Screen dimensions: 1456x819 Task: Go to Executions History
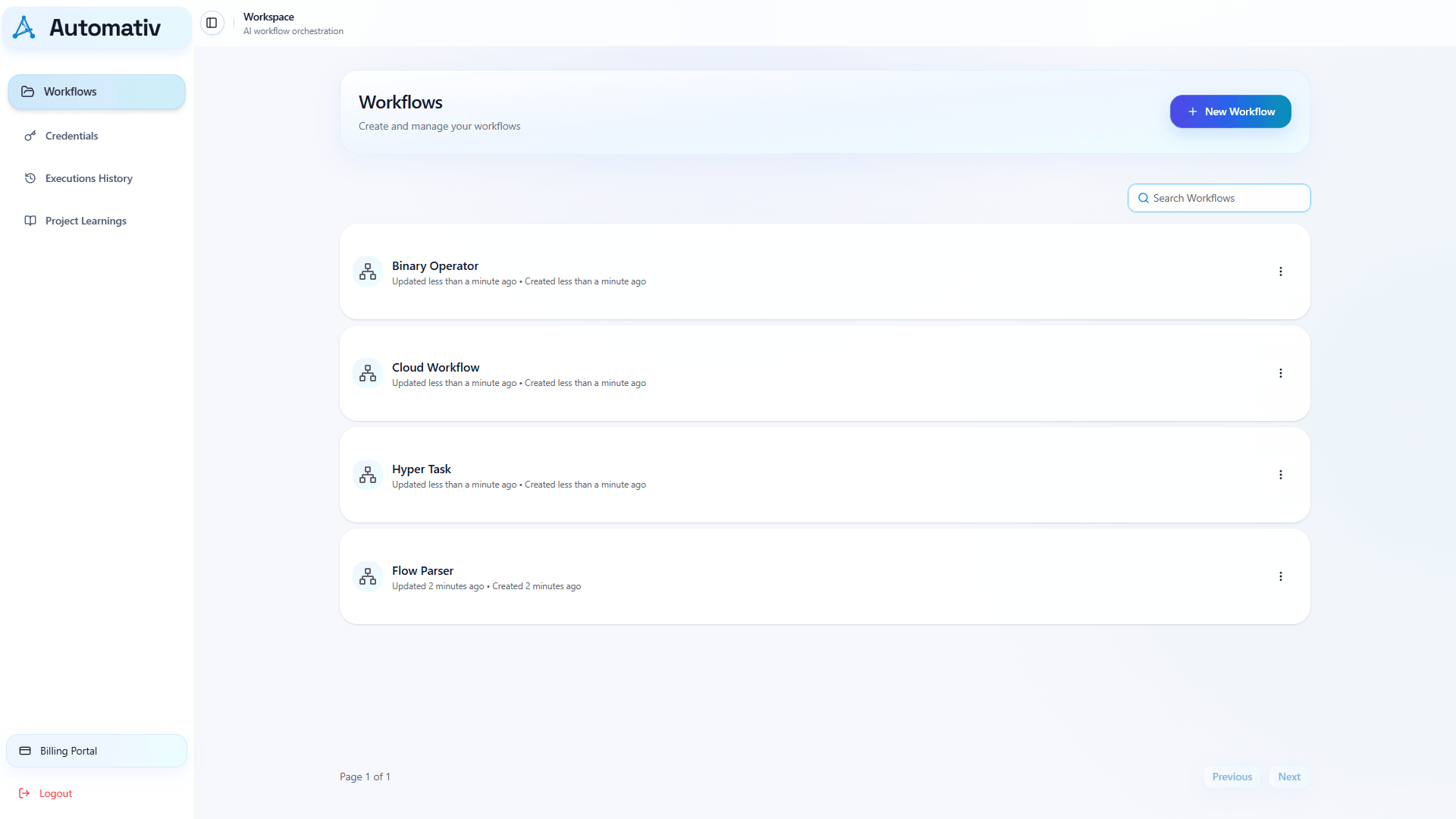tap(96, 178)
